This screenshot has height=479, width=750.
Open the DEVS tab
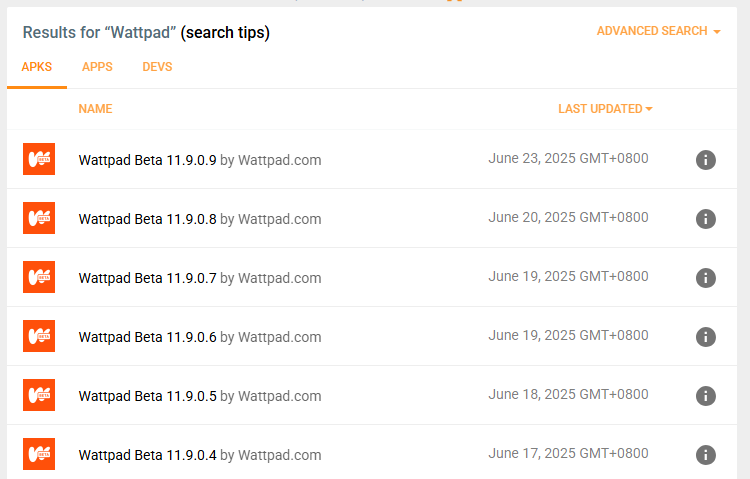157,67
